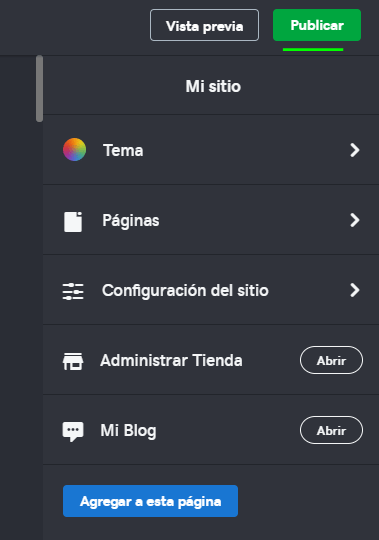This screenshot has width=379, height=540.
Task: Click the rainbow color wheel Tema icon
Action: tap(74, 149)
